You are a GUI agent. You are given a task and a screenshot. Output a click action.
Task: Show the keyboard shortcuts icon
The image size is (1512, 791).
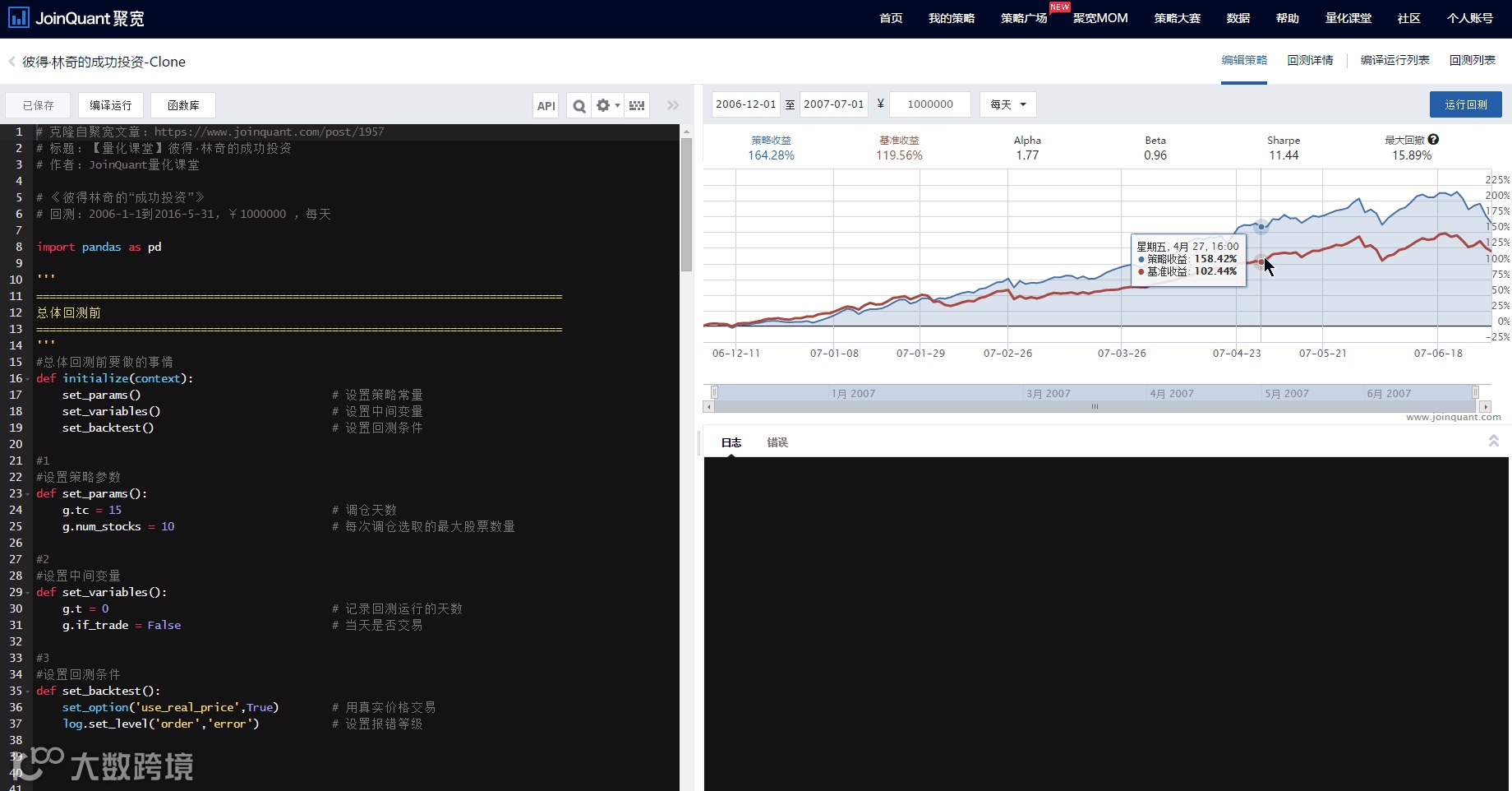pos(637,105)
